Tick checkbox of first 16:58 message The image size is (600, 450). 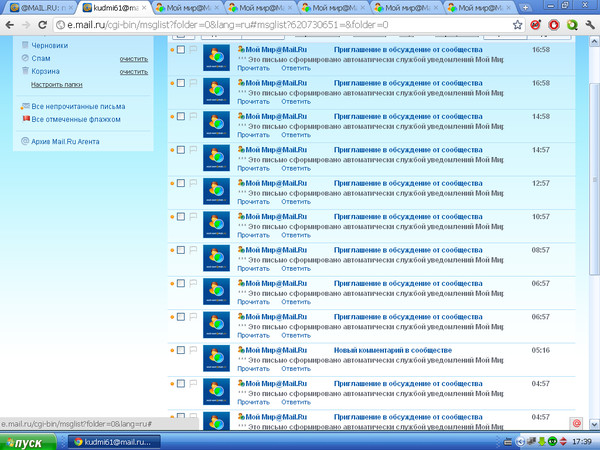click(181, 50)
